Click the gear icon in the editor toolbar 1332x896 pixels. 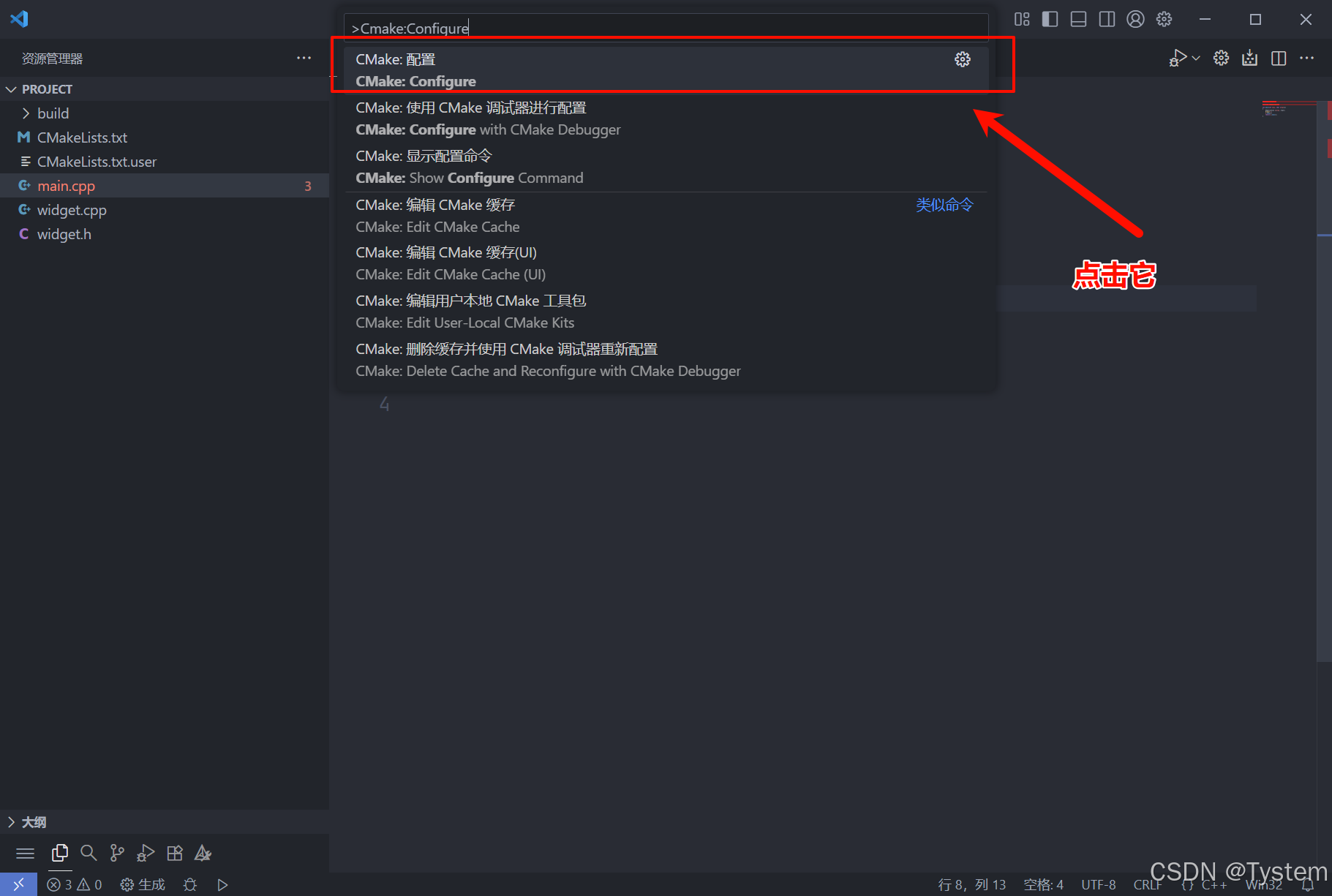pyautogui.click(x=1221, y=58)
